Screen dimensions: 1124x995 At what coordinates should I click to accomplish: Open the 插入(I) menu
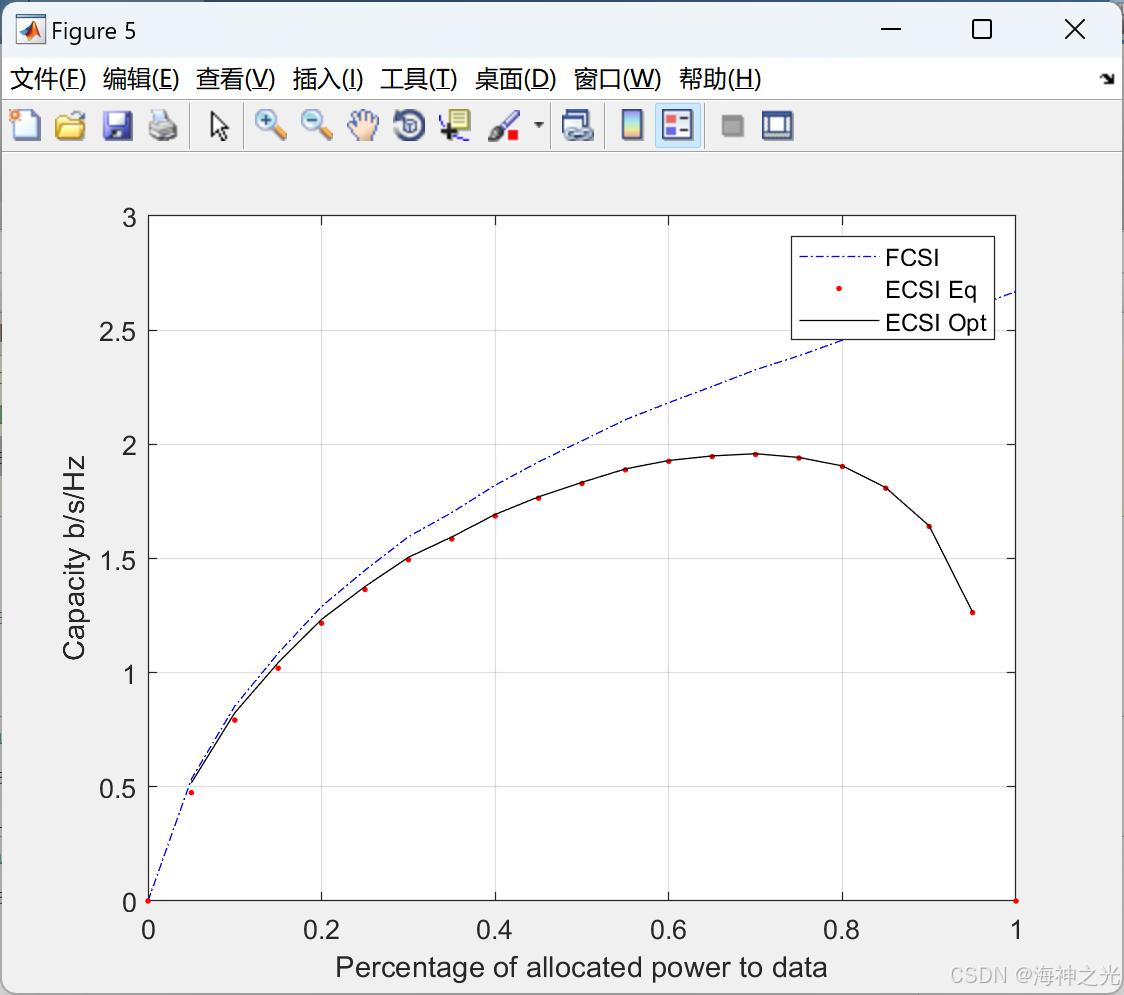(328, 79)
